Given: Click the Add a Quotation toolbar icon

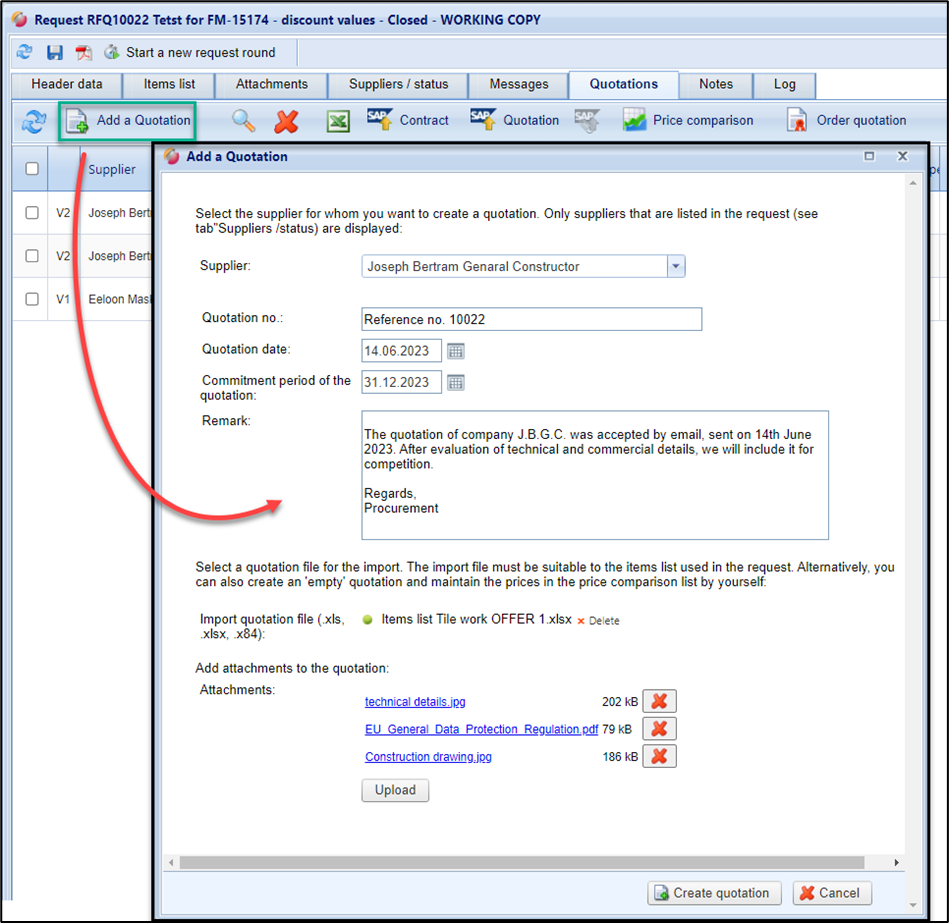Looking at the screenshot, I should coord(77,121).
